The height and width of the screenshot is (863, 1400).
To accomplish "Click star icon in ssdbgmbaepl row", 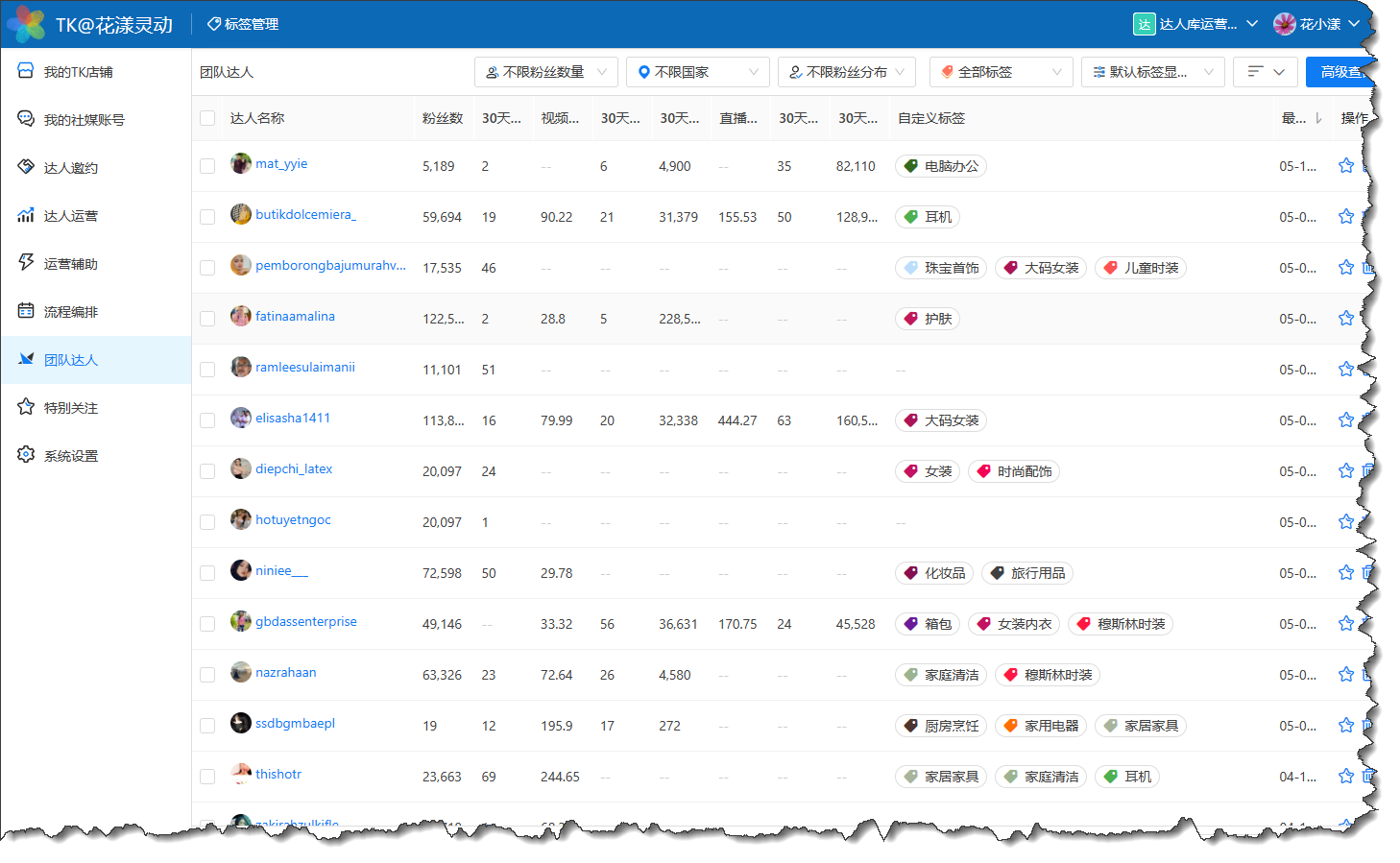I will (1345, 726).
